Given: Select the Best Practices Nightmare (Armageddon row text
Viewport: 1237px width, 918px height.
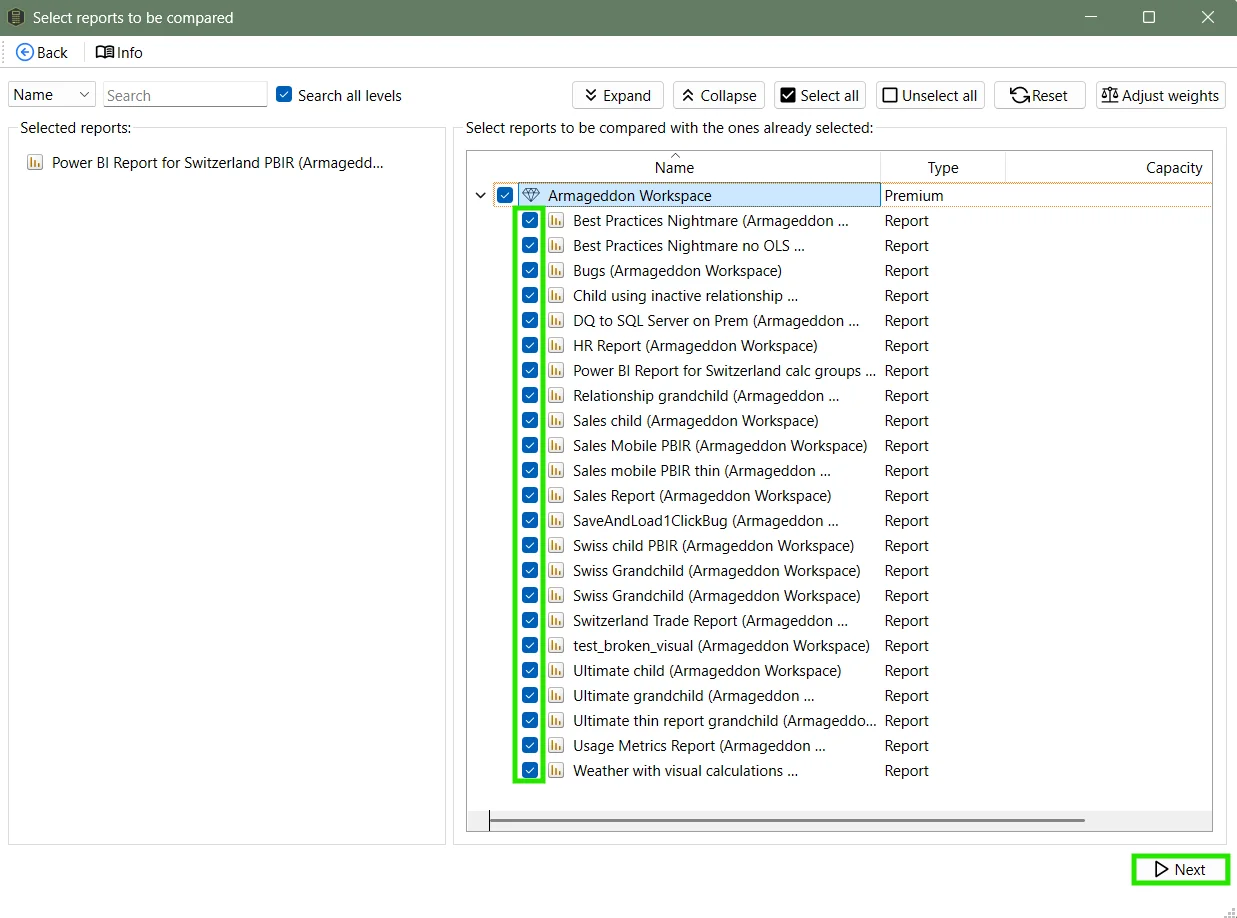Looking at the screenshot, I should point(710,221).
